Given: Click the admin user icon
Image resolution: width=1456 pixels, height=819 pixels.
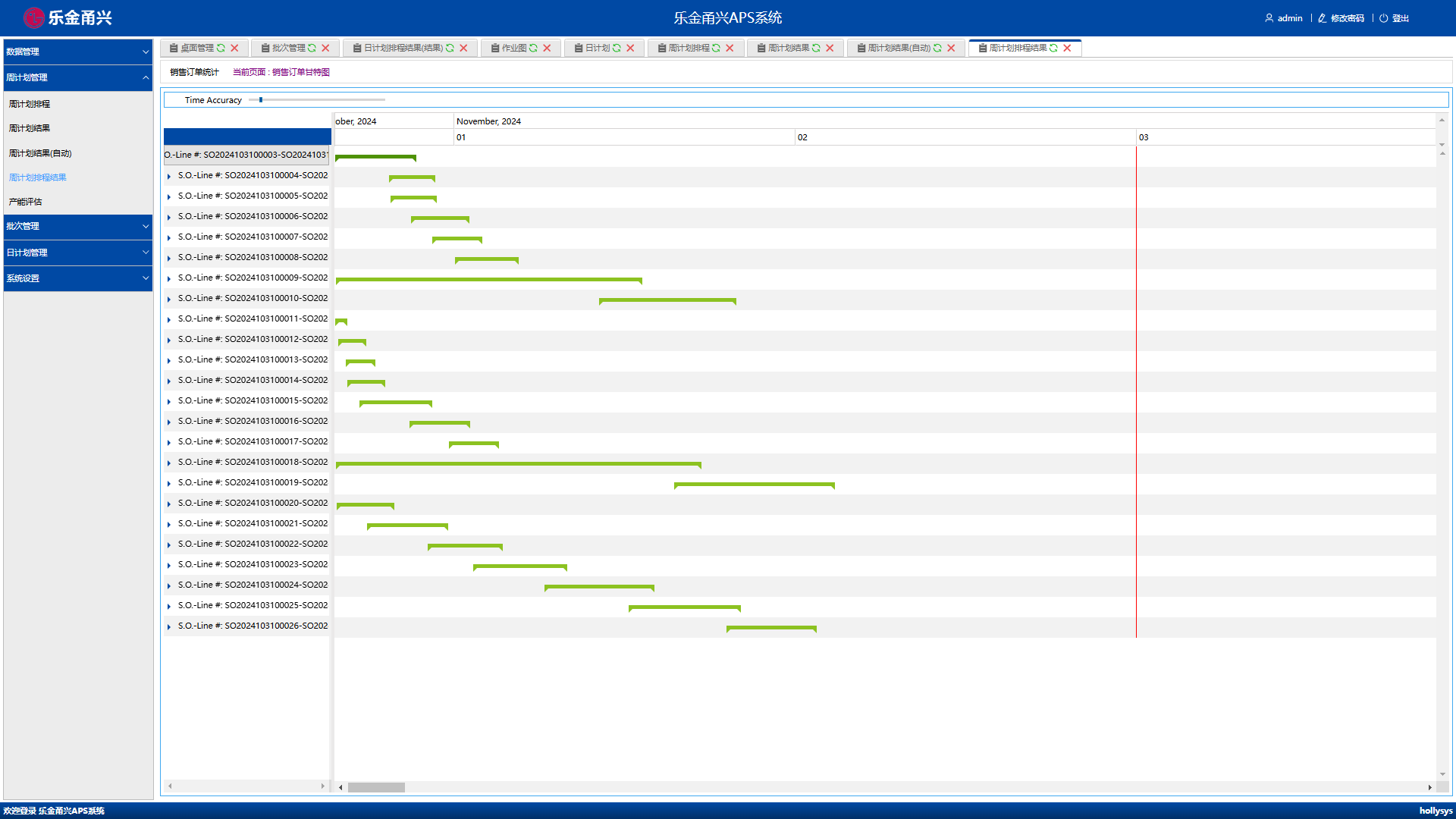Looking at the screenshot, I should [1269, 18].
